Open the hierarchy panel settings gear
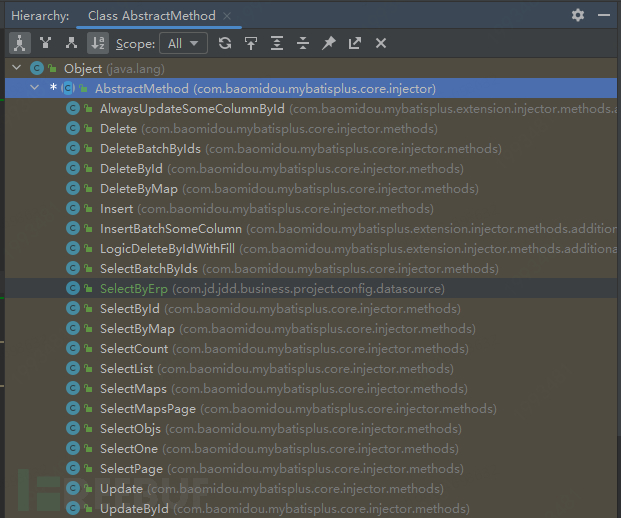Image resolution: width=621 pixels, height=518 pixels. (x=577, y=15)
